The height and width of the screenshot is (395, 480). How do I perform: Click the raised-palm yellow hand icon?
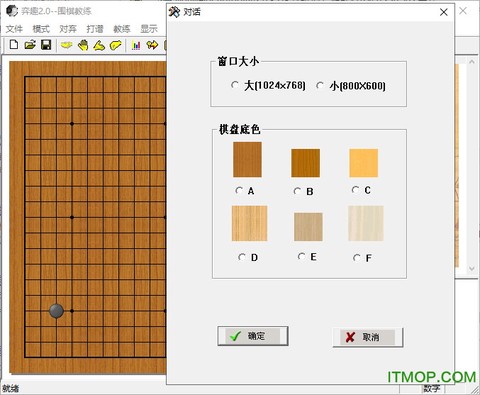click(83, 45)
